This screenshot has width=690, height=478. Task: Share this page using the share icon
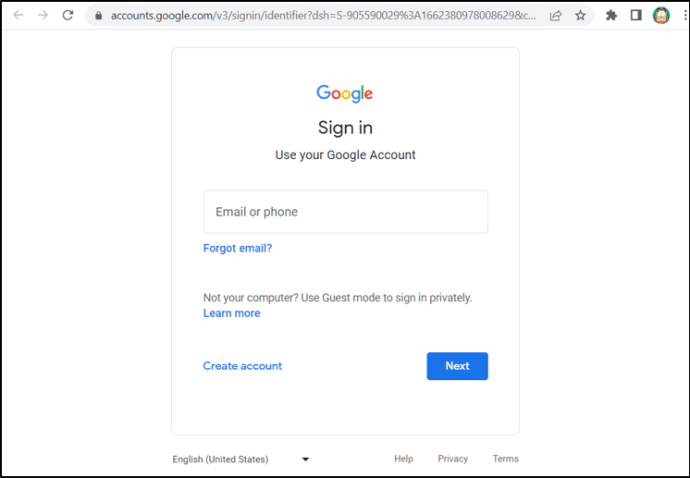[556, 16]
